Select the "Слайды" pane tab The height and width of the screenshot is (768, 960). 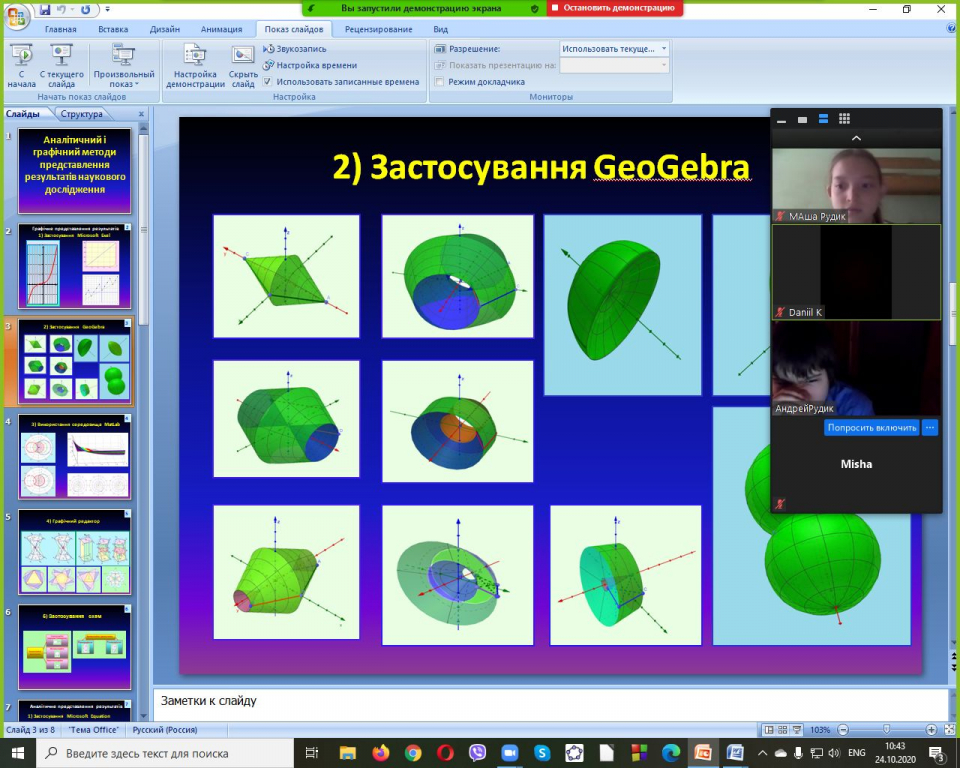coord(24,114)
